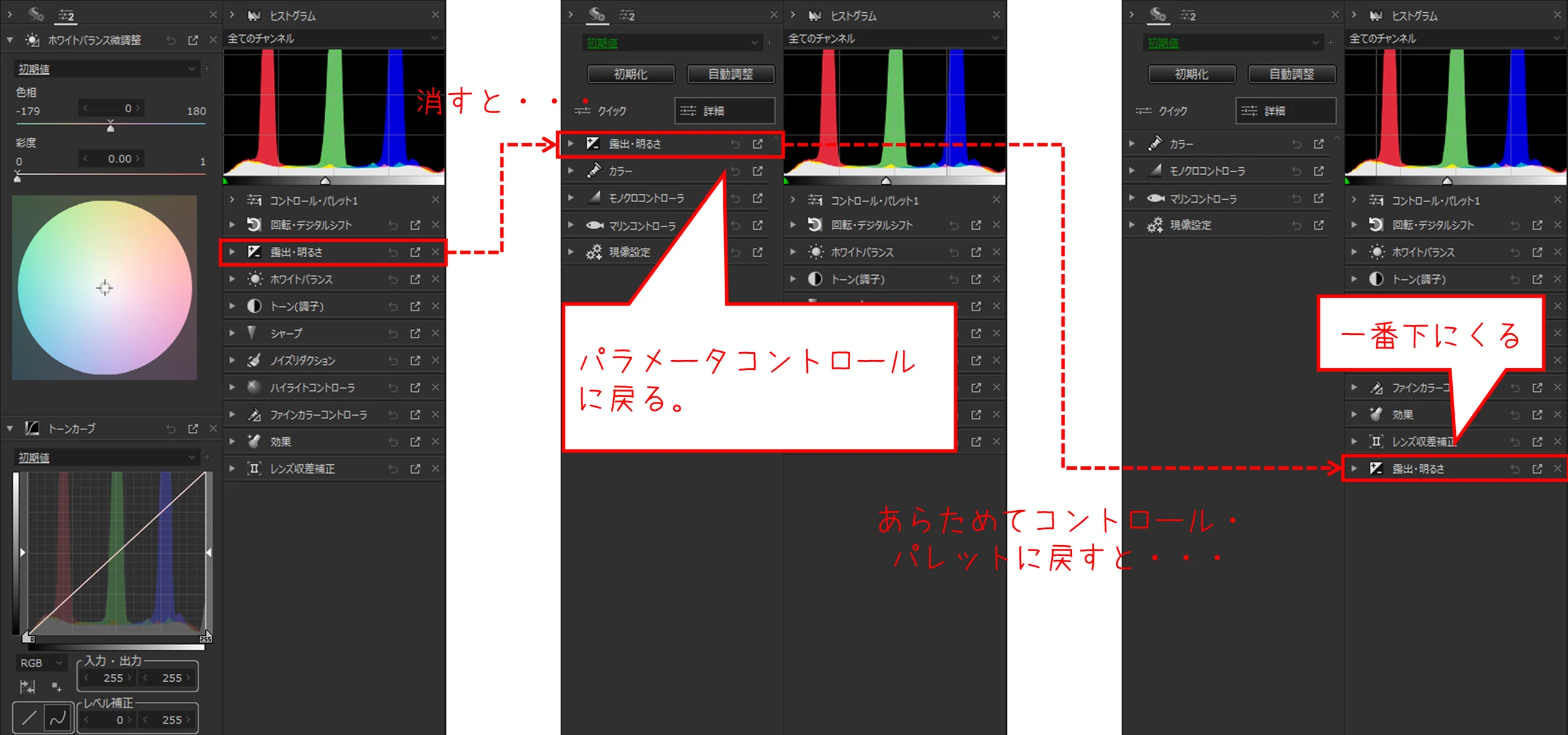Screen dimensions: 1568x735
Task: Click the add anchor point icon in tone curve
Action: (56, 687)
